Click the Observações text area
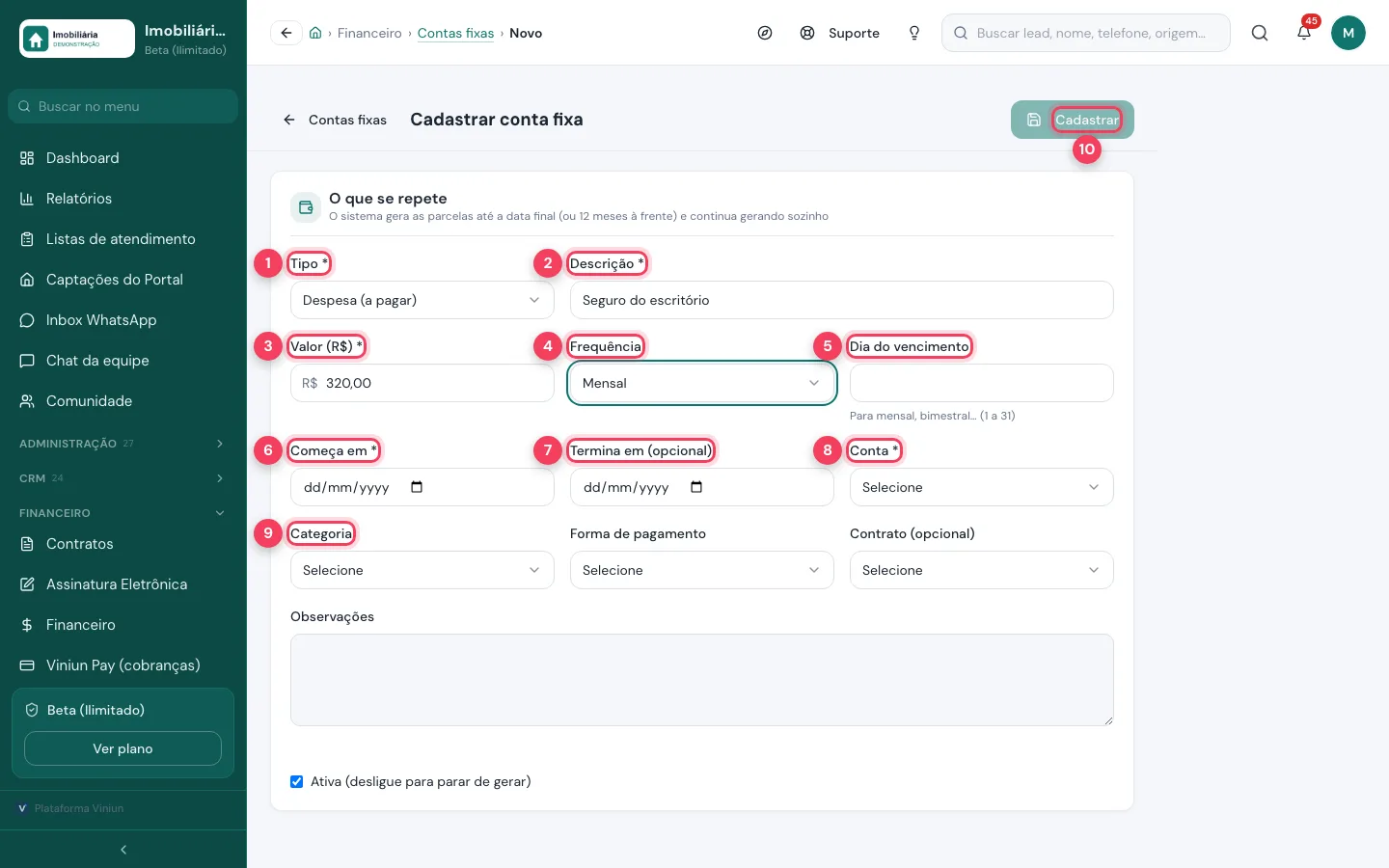Viewport: 1389px width, 868px height. coord(702,680)
